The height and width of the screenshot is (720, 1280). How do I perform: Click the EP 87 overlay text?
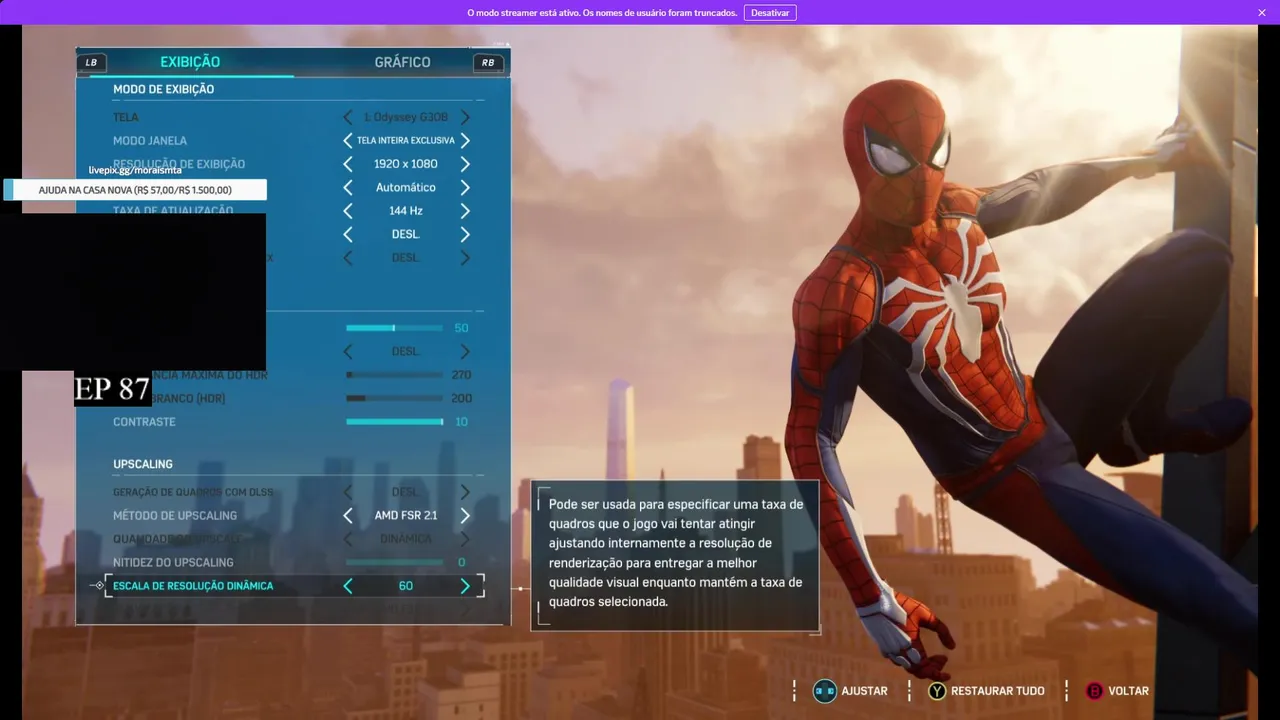112,389
